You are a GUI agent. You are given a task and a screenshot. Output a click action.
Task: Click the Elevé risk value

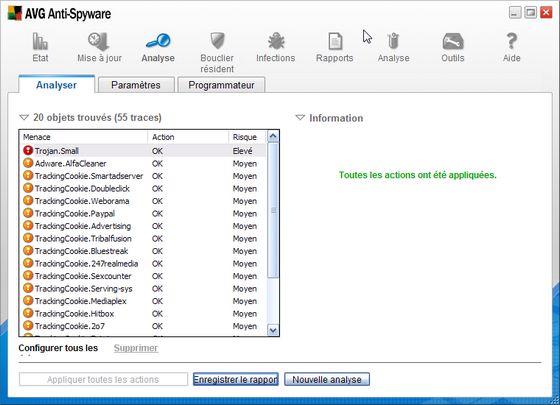(242, 151)
